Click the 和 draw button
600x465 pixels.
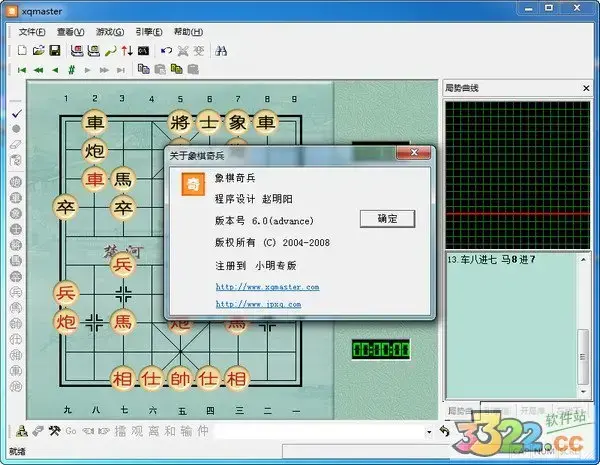click(x=170, y=431)
